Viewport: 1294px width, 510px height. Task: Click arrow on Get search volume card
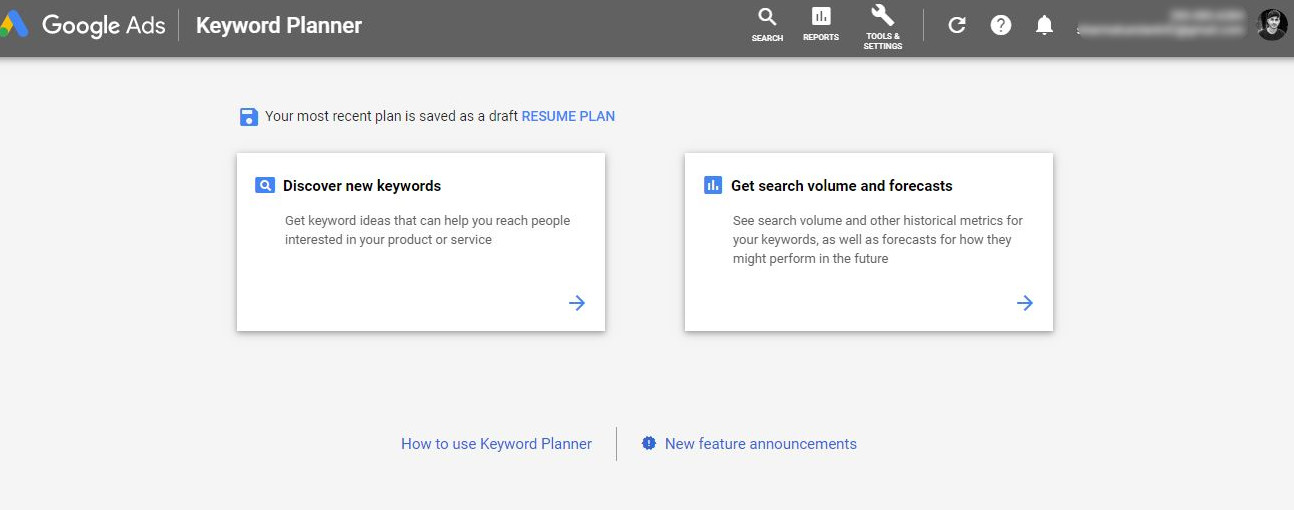(1025, 303)
